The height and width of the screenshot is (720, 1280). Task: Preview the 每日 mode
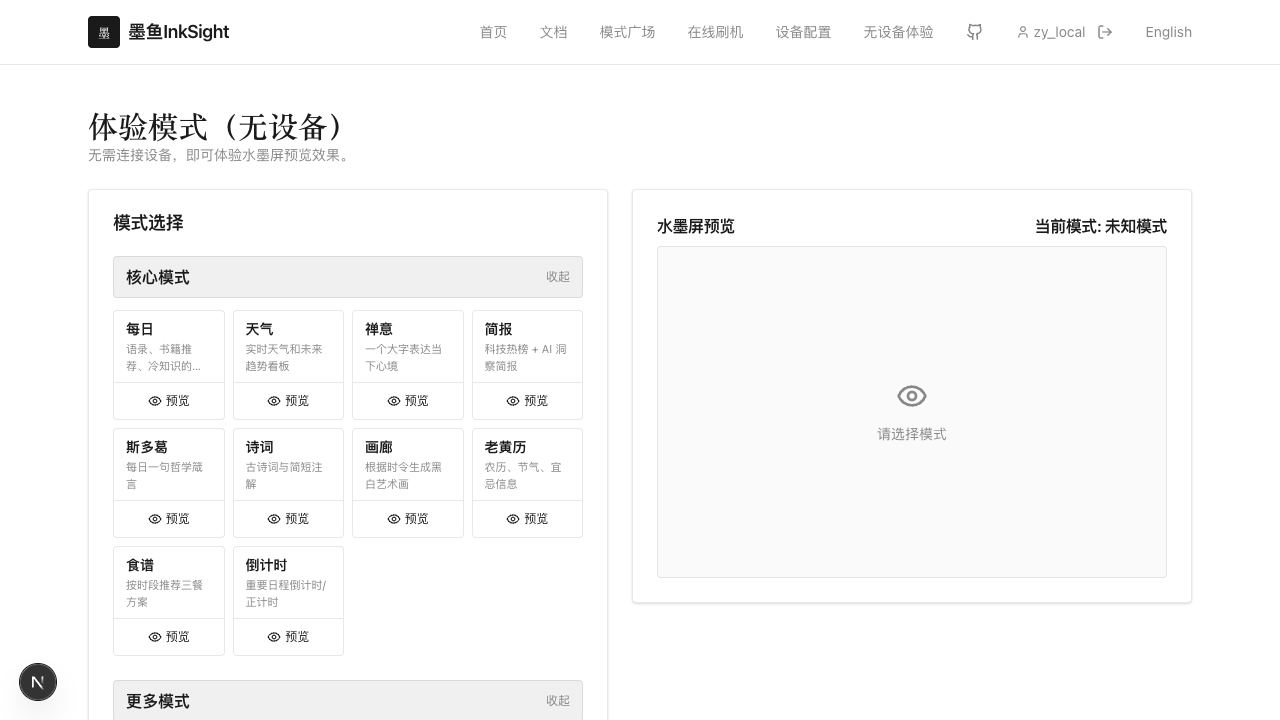tap(169, 401)
